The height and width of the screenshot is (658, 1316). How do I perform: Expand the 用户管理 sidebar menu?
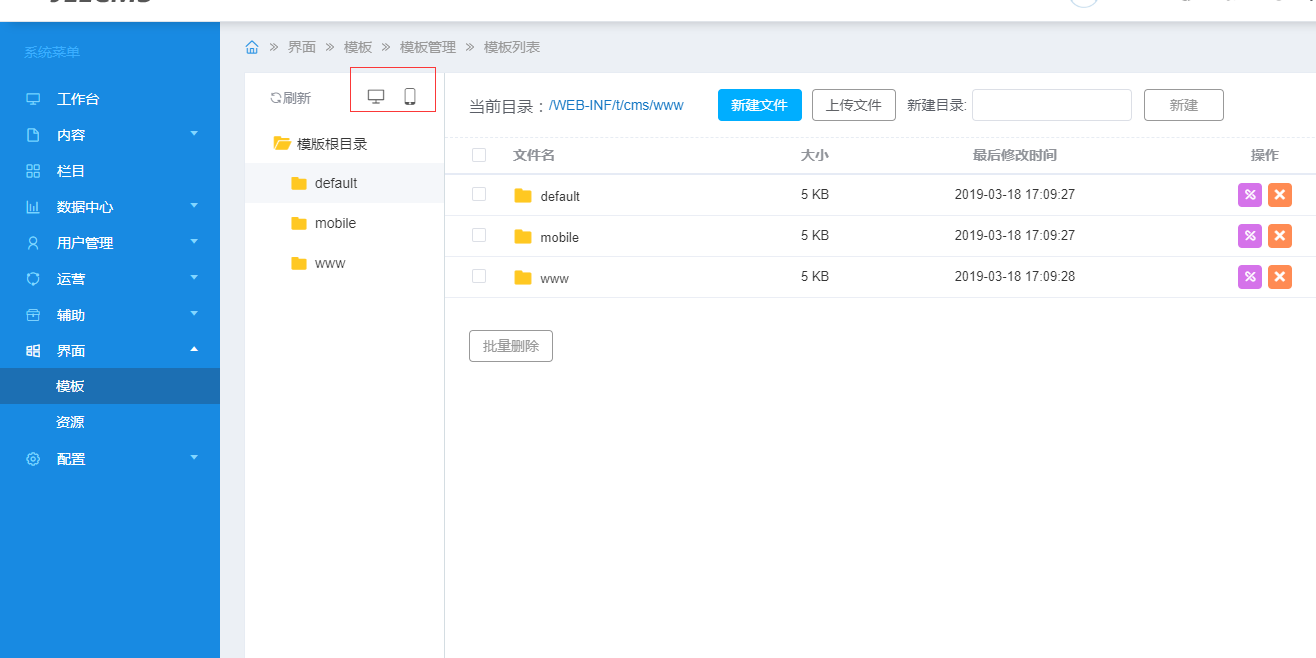(110, 243)
